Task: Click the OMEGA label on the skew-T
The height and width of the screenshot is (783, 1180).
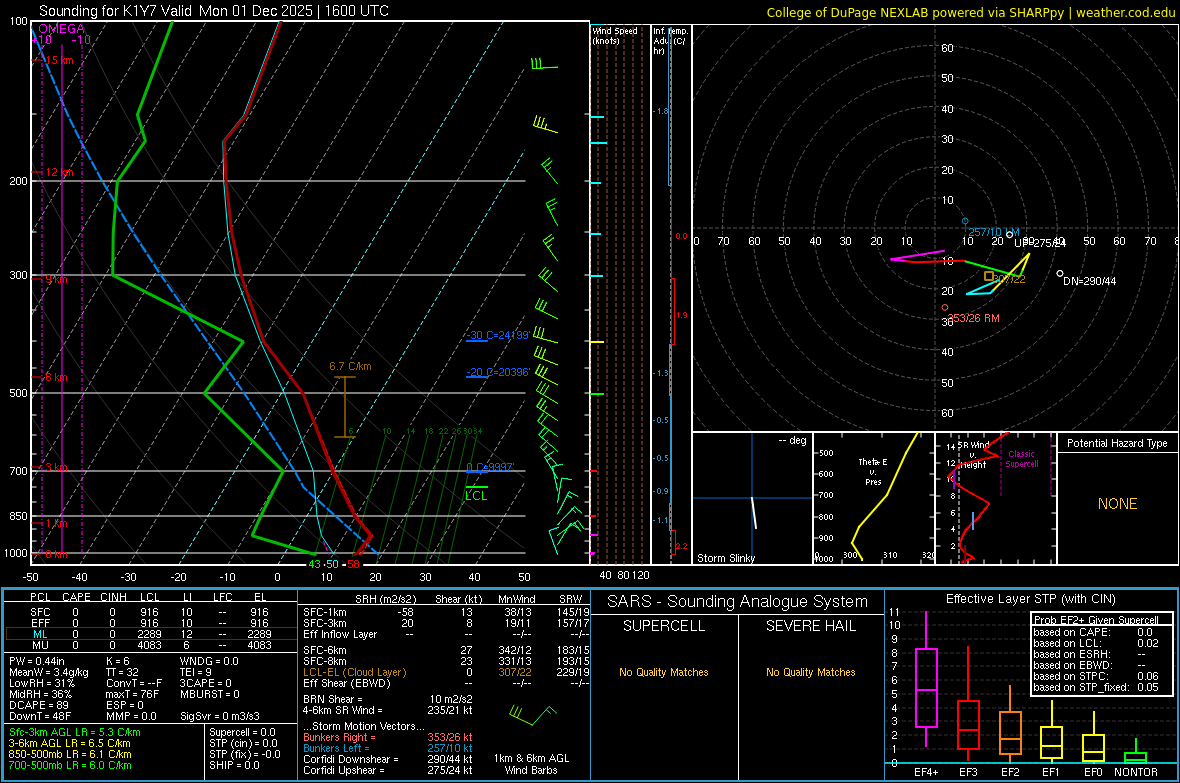Action: [x=61, y=29]
